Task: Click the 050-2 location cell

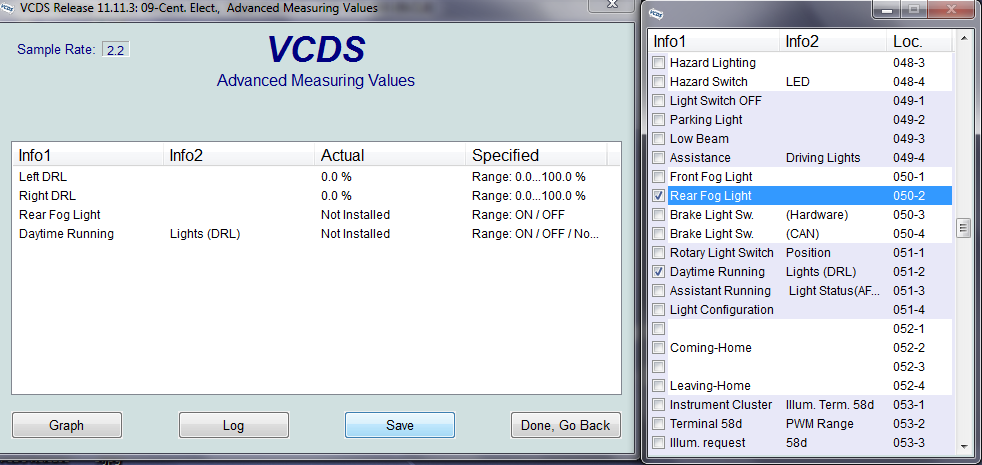Action: click(908, 196)
